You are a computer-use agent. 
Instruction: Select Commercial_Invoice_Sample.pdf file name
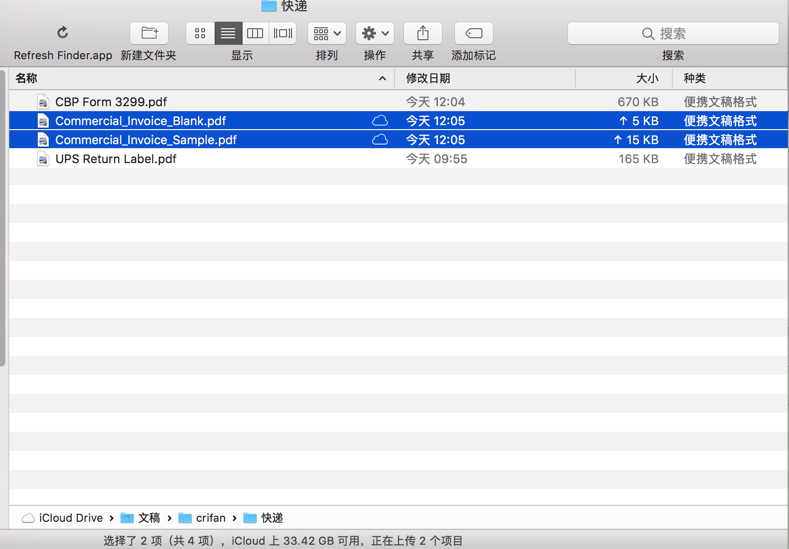[146, 140]
